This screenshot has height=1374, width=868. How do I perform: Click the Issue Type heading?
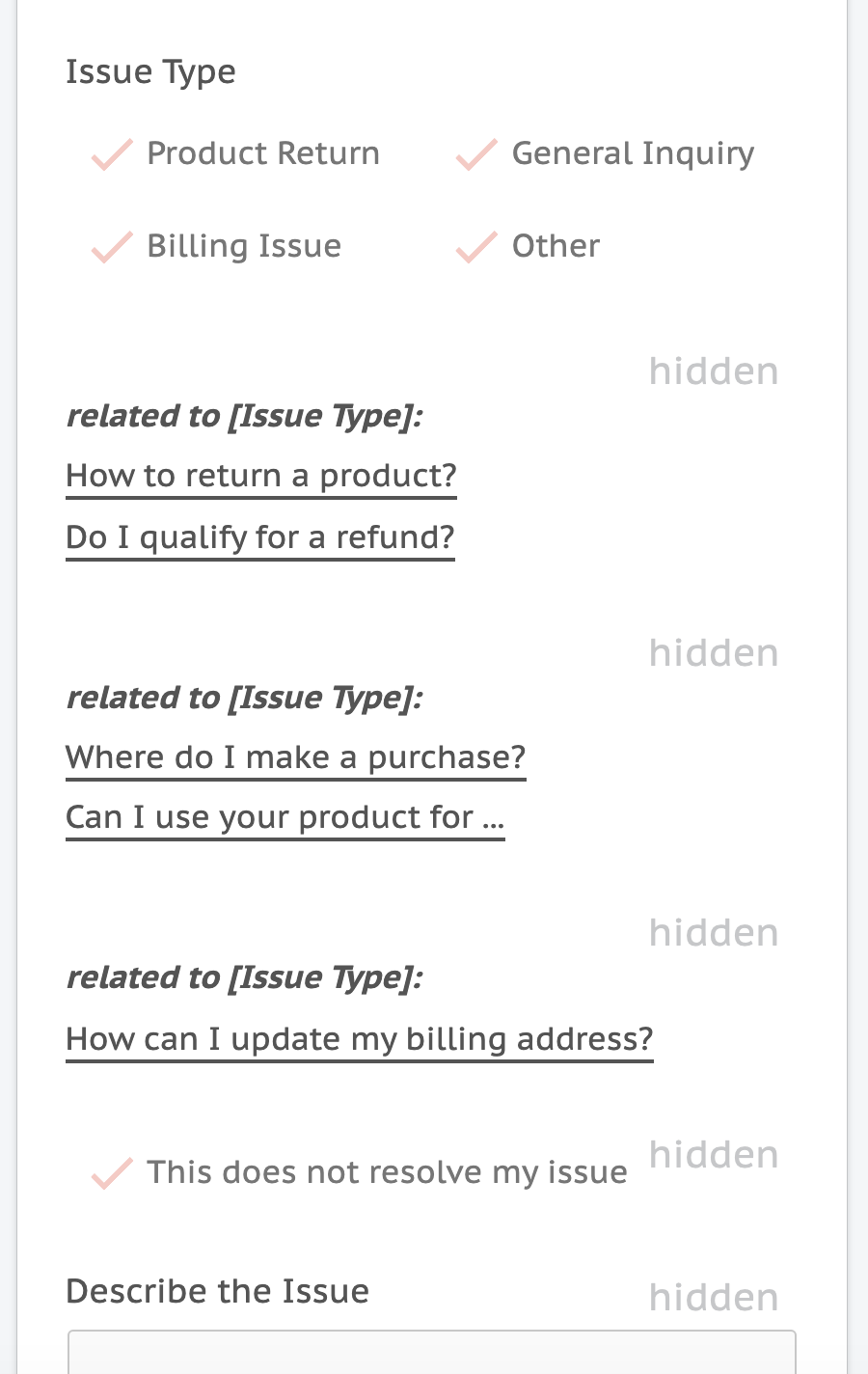pos(150,72)
